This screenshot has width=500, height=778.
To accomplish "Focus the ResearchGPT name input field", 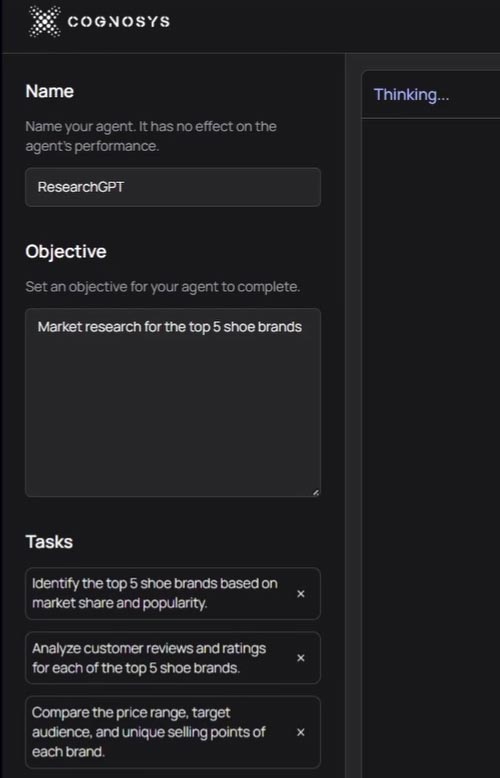I will click(173, 187).
